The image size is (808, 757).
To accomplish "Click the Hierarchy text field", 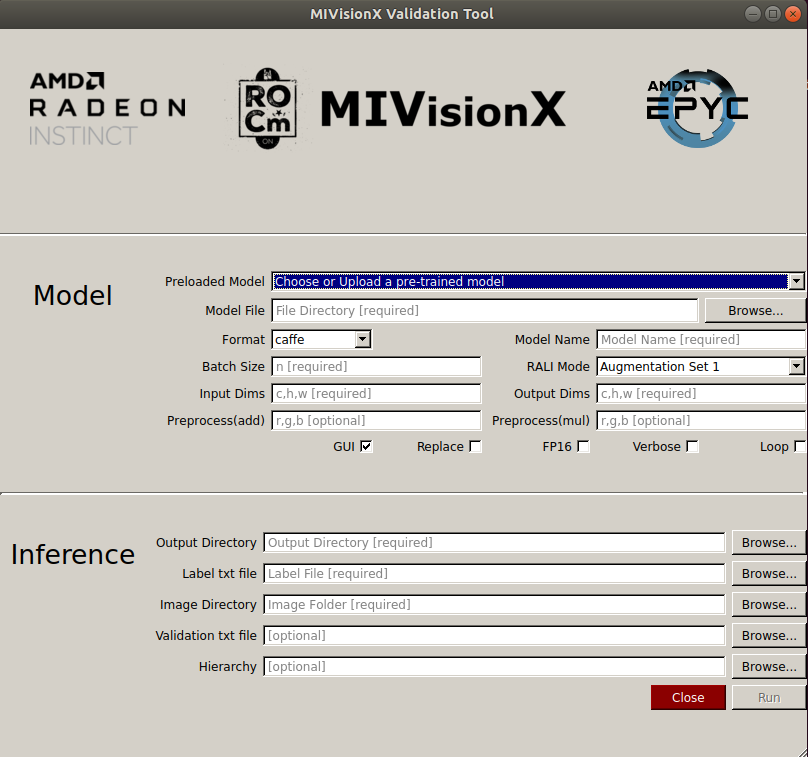I will pyautogui.click(x=494, y=666).
